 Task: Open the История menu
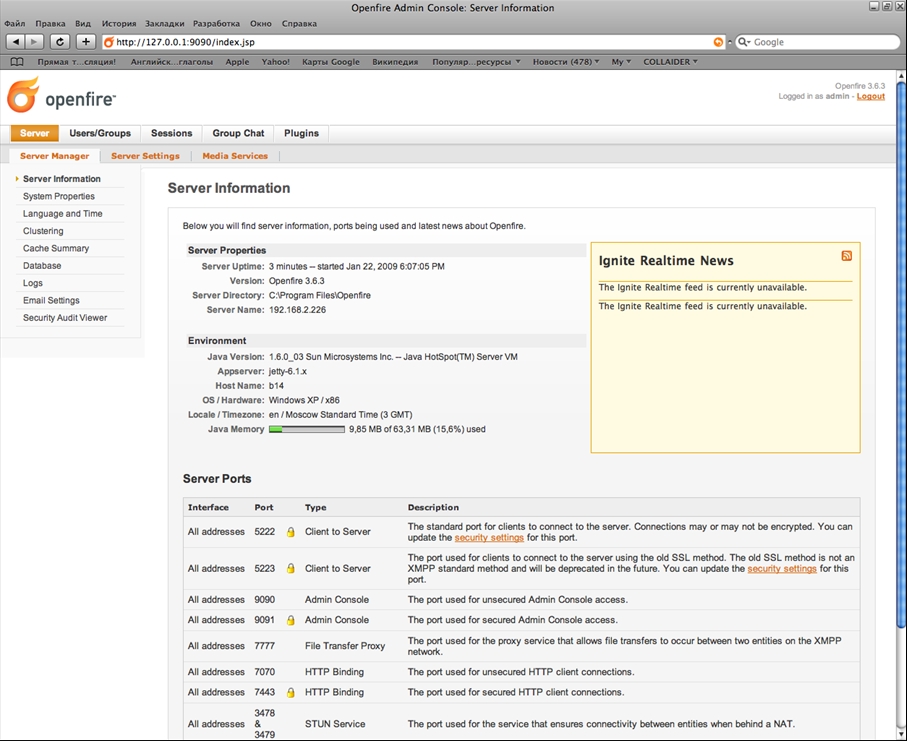pos(119,24)
